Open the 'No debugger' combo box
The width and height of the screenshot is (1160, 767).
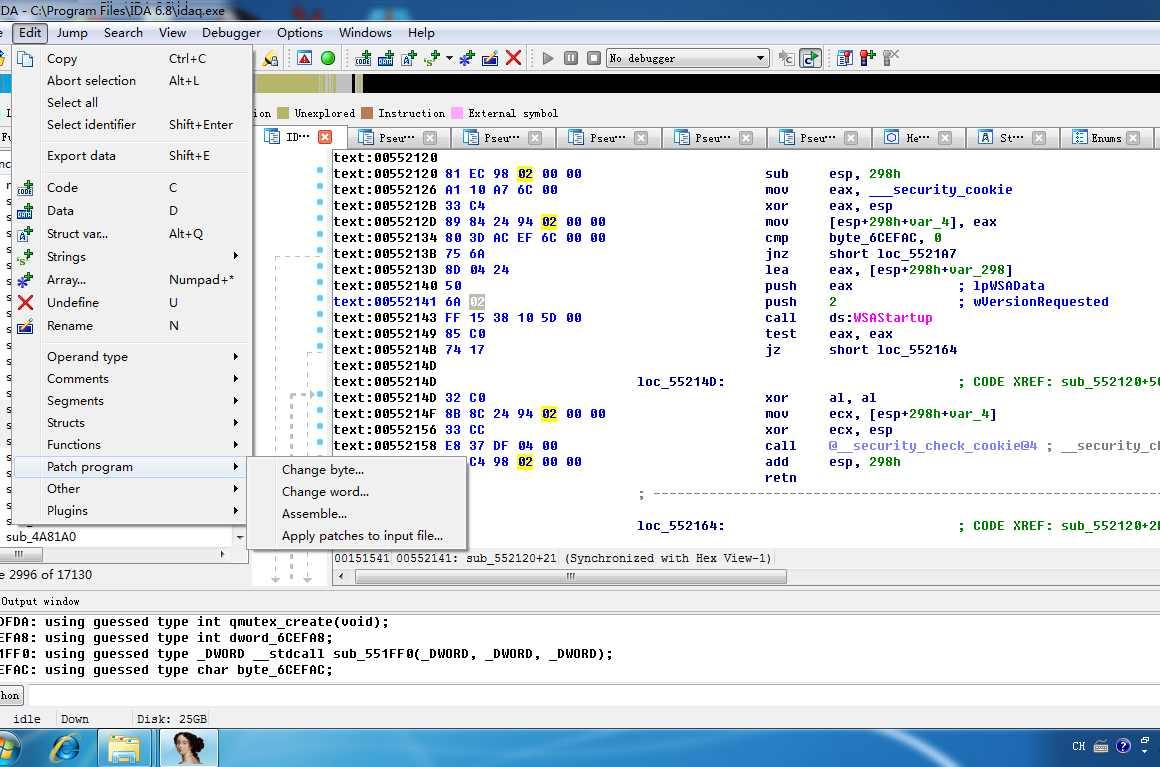click(687, 58)
